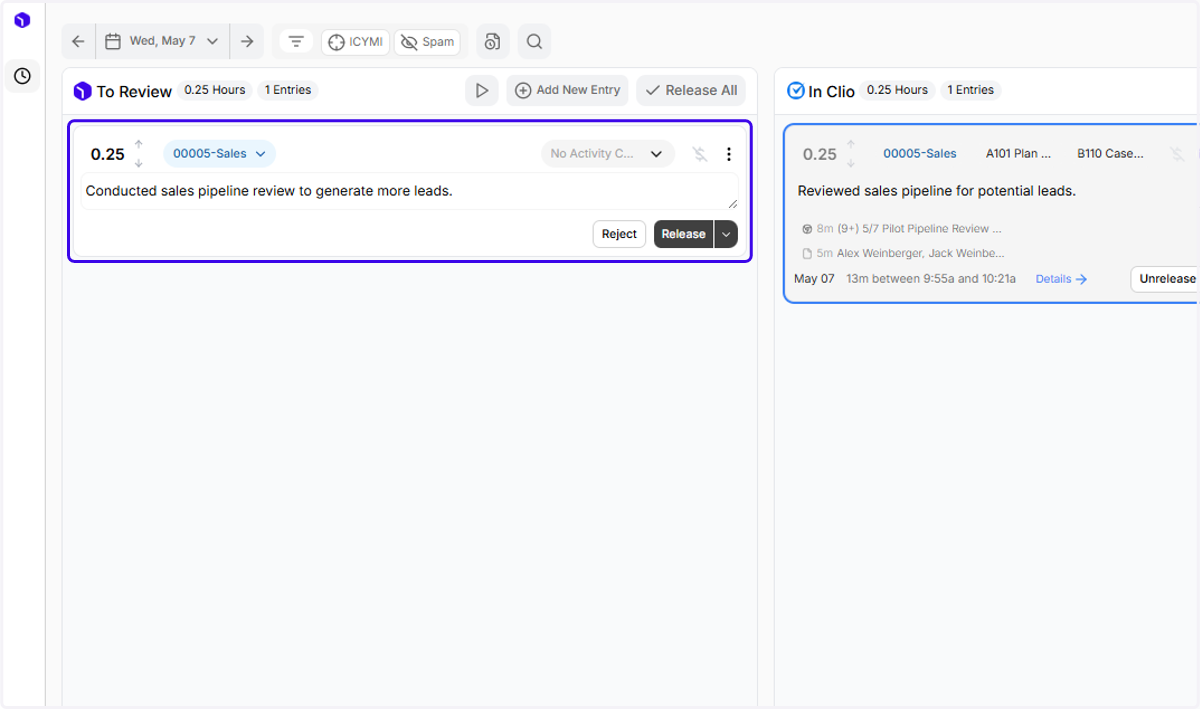This screenshot has width=1200, height=709.
Task: Expand the Release button dropdown arrow
Action: (726, 234)
